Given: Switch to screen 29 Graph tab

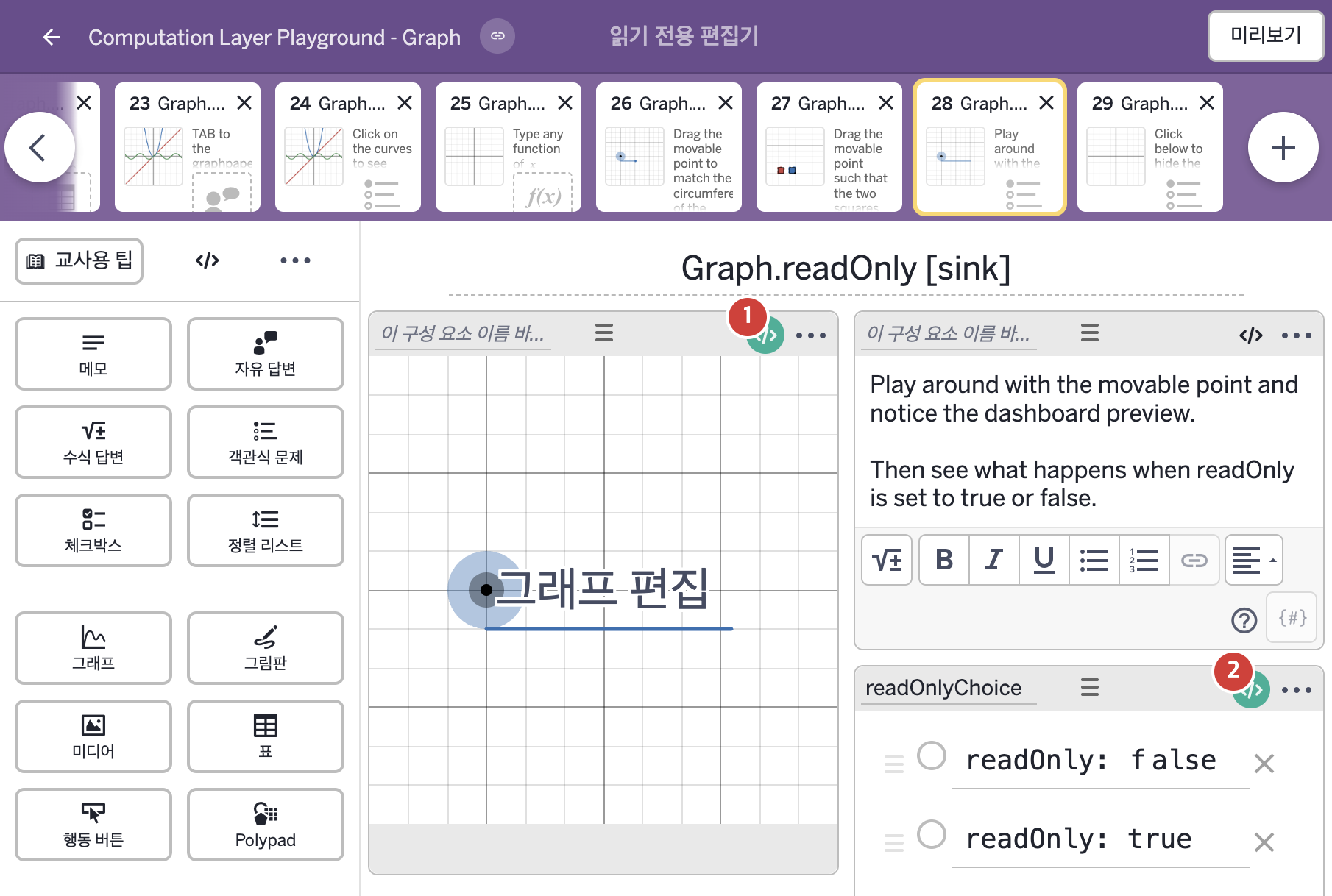Looking at the screenshot, I should coord(1150,147).
